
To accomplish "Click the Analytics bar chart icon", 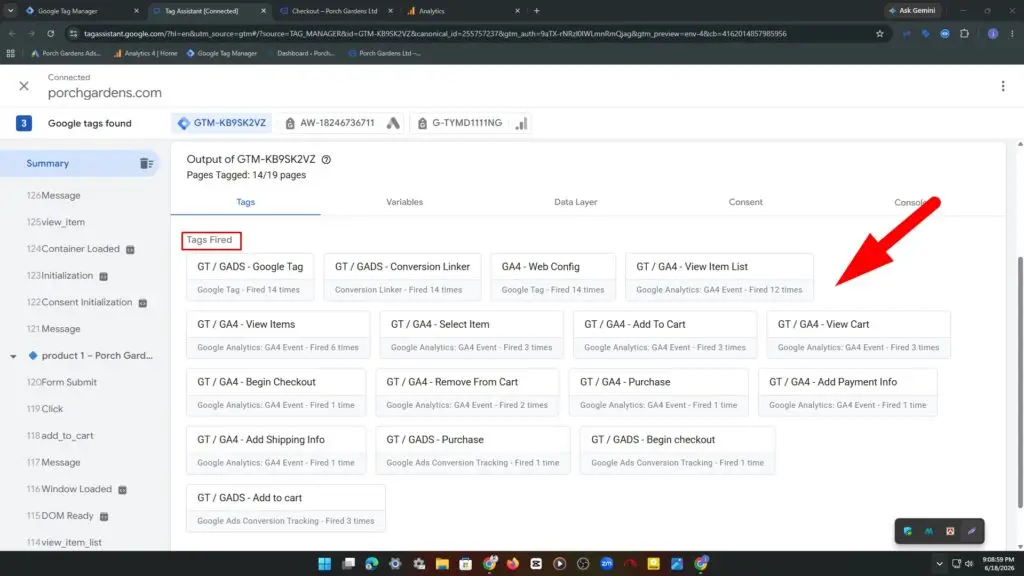I will coord(521,123).
